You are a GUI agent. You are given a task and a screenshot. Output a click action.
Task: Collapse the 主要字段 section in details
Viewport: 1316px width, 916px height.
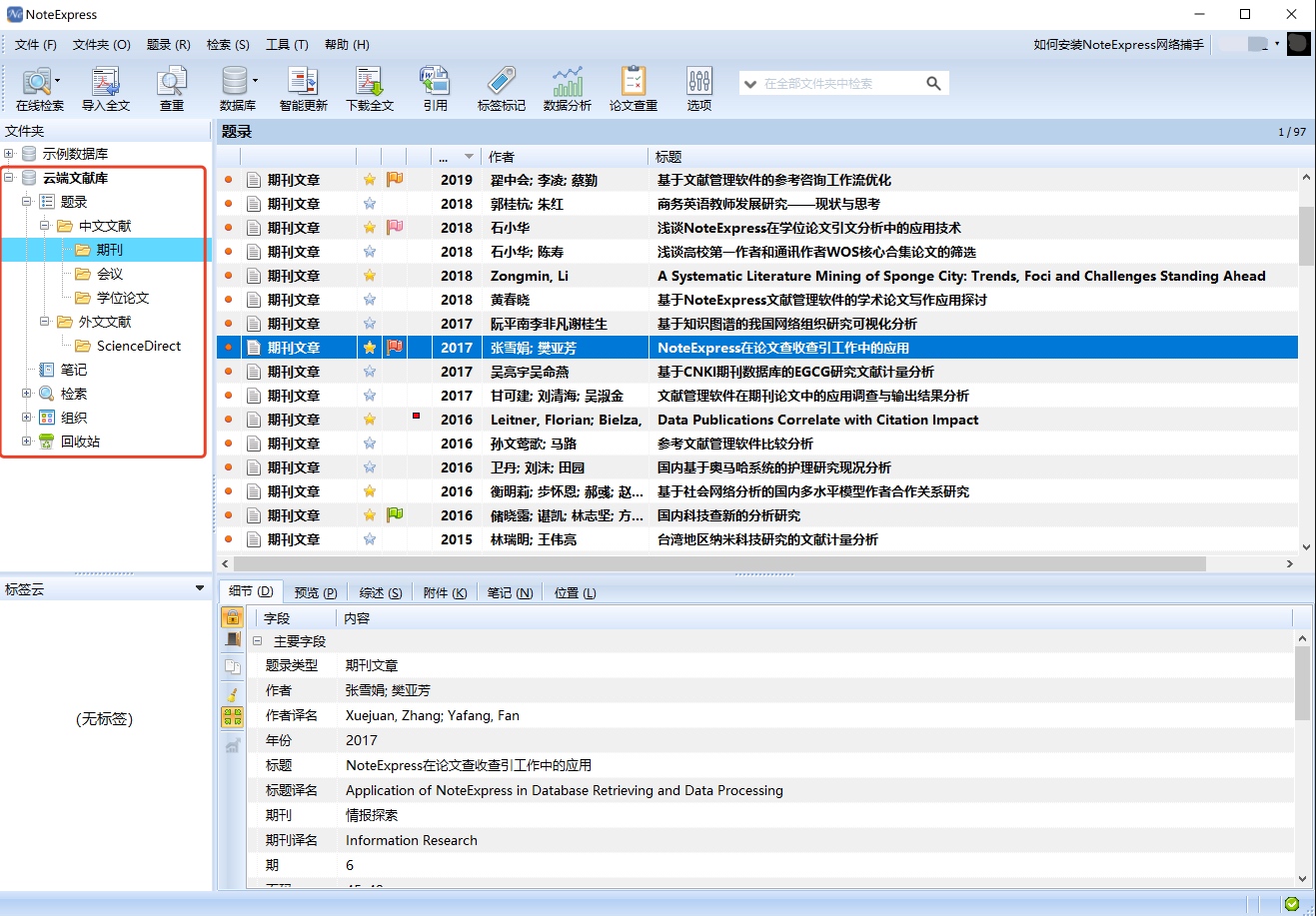(x=257, y=641)
